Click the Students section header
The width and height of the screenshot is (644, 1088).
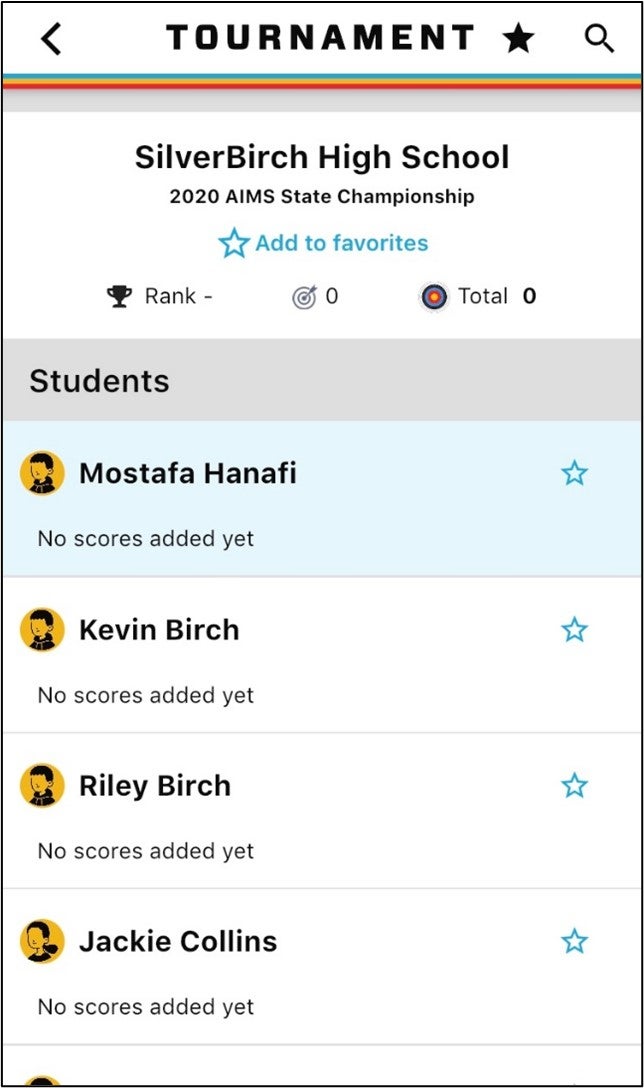tap(100, 381)
